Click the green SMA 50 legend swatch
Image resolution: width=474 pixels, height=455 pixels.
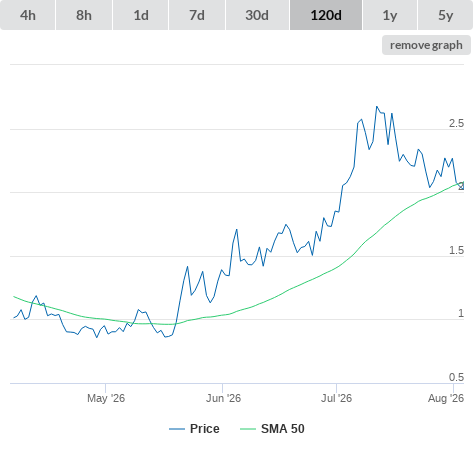(x=248, y=429)
